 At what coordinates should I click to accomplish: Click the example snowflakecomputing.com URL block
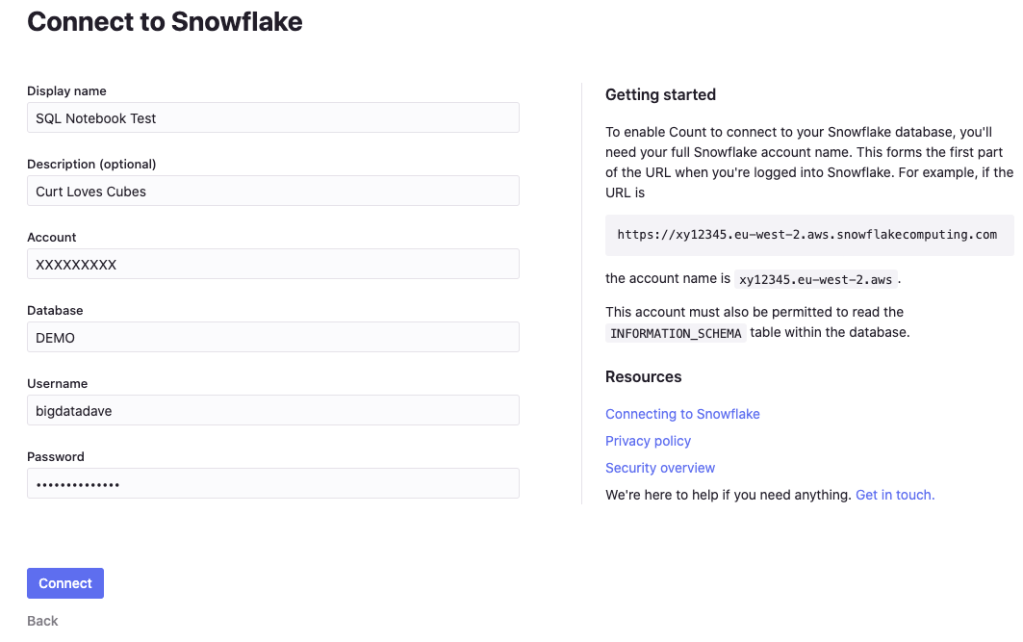(x=808, y=235)
